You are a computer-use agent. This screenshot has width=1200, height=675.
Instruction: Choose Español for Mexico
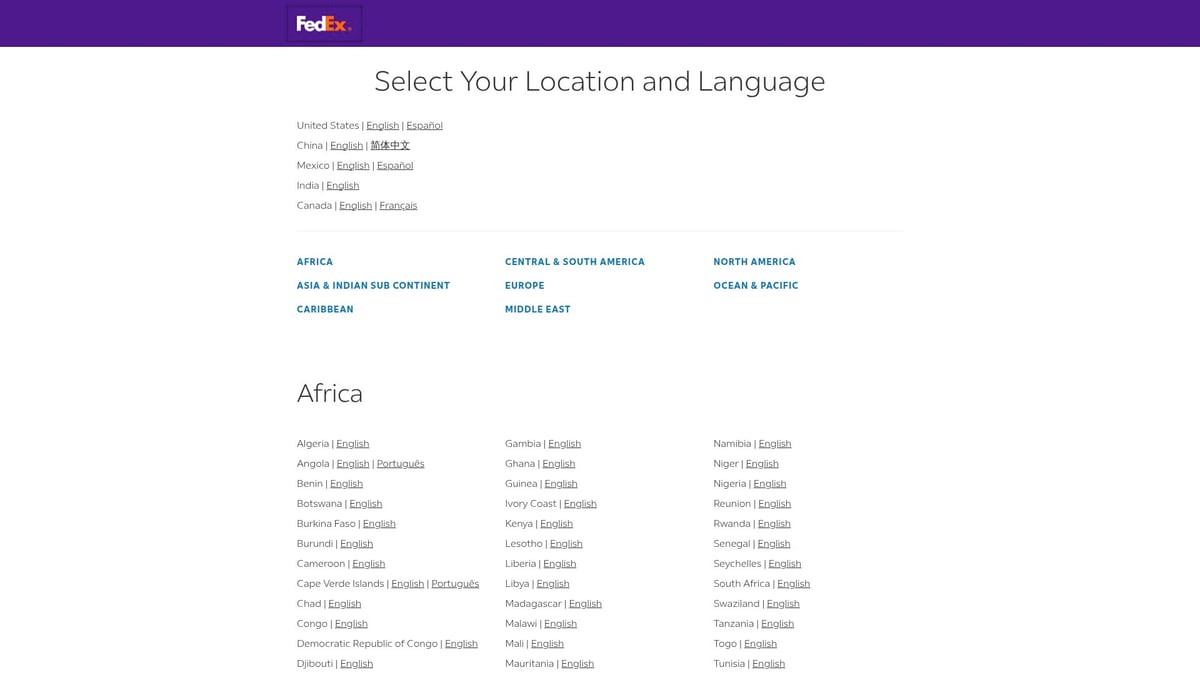tap(394, 165)
